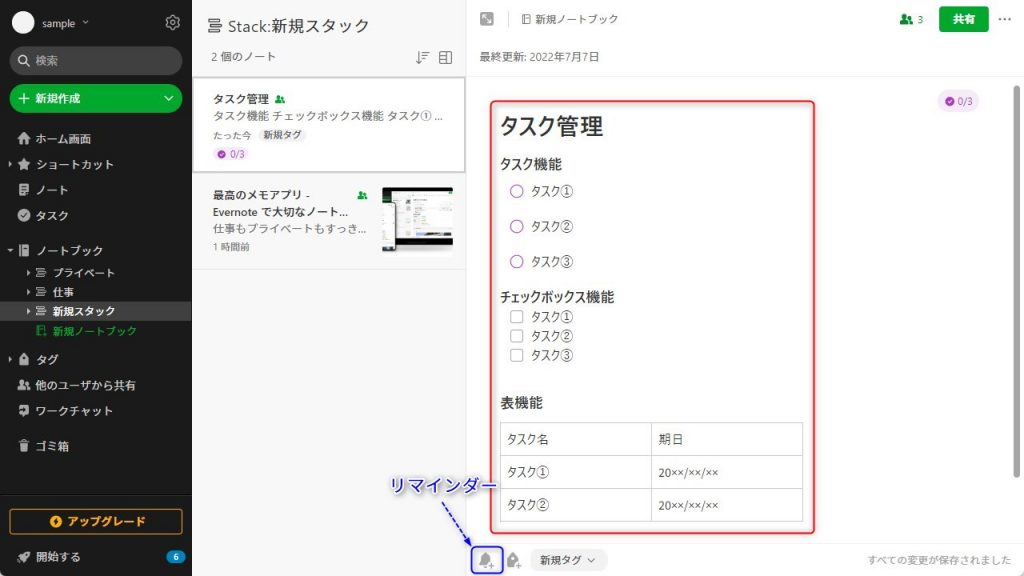
Task: Open the settings gear icon
Action: (172, 22)
